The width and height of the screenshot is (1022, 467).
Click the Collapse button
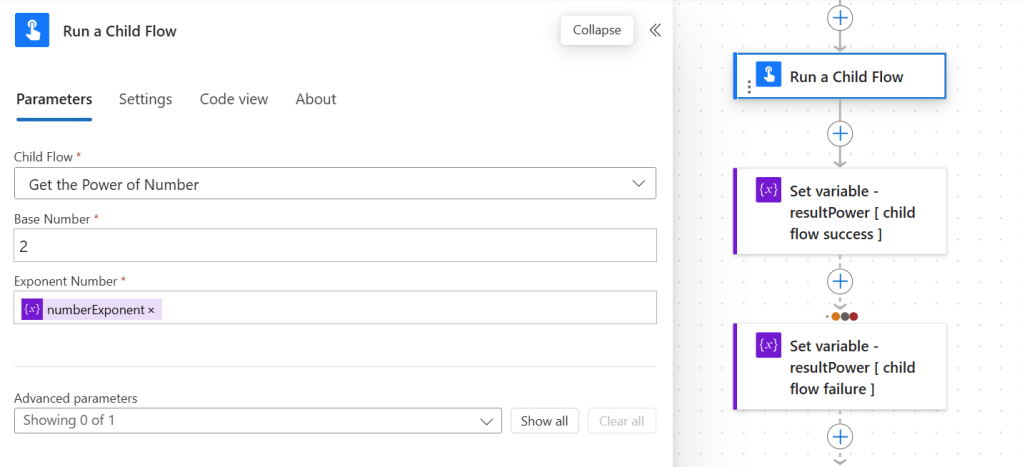(x=597, y=30)
